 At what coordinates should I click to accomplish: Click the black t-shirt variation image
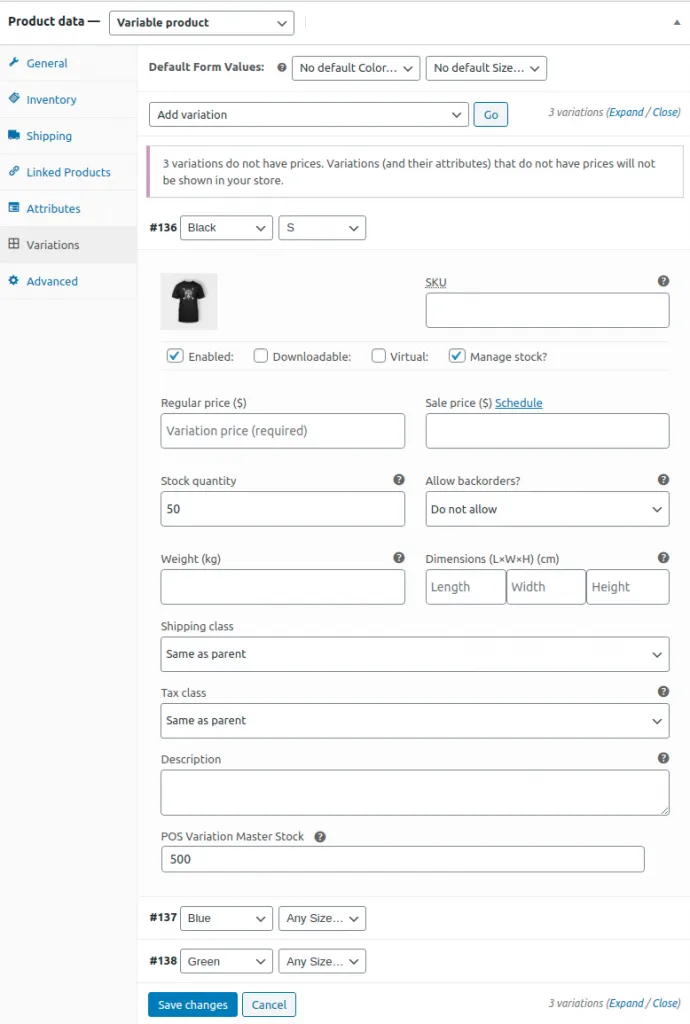(x=189, y=301)
